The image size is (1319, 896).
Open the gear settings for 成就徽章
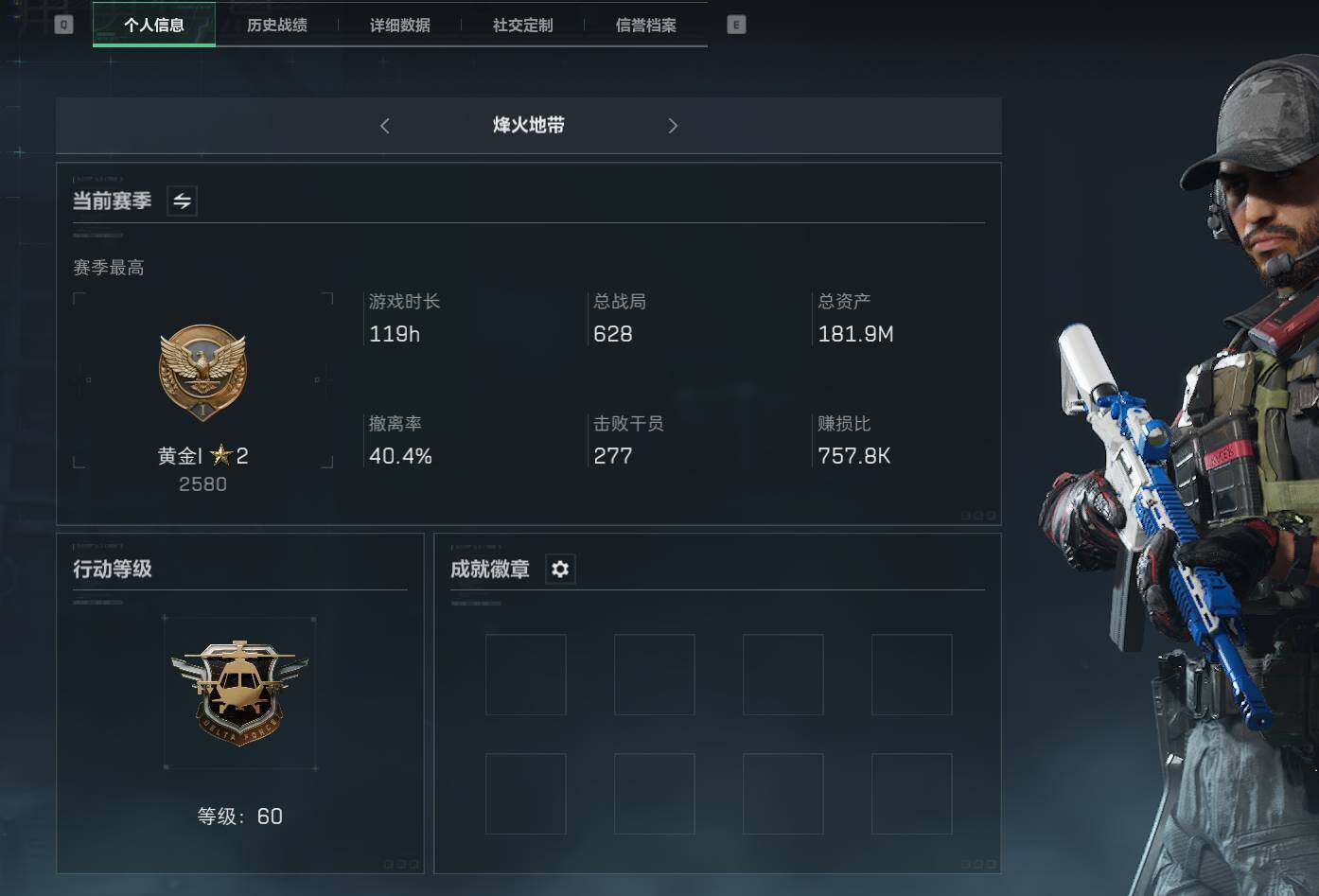[560, 569]
